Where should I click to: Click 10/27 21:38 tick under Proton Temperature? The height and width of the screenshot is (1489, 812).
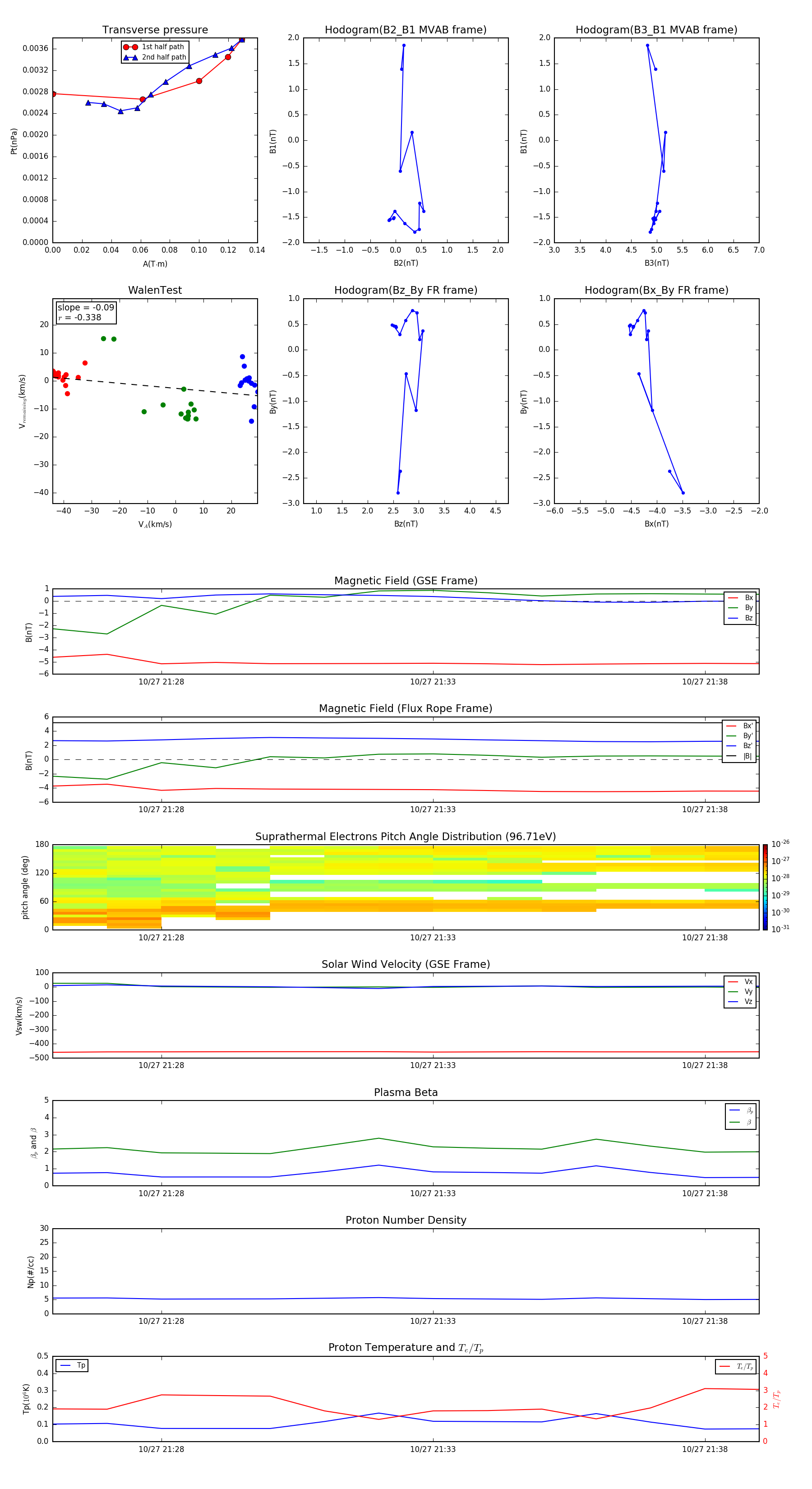point(705,1450)
